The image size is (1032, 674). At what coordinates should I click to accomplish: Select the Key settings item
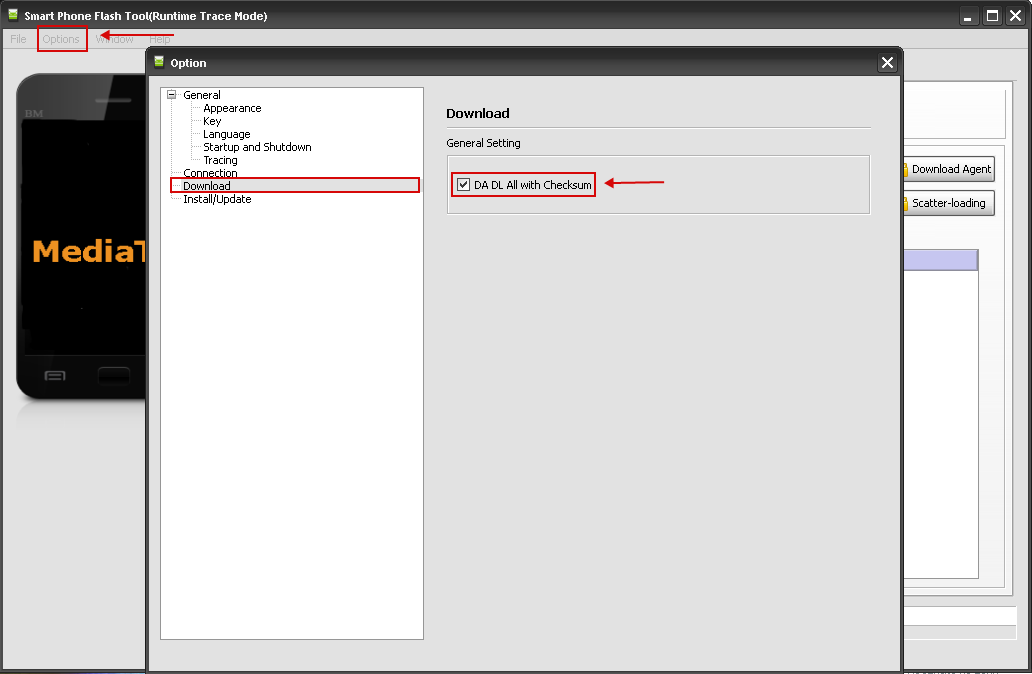click(x=212, y=121)
